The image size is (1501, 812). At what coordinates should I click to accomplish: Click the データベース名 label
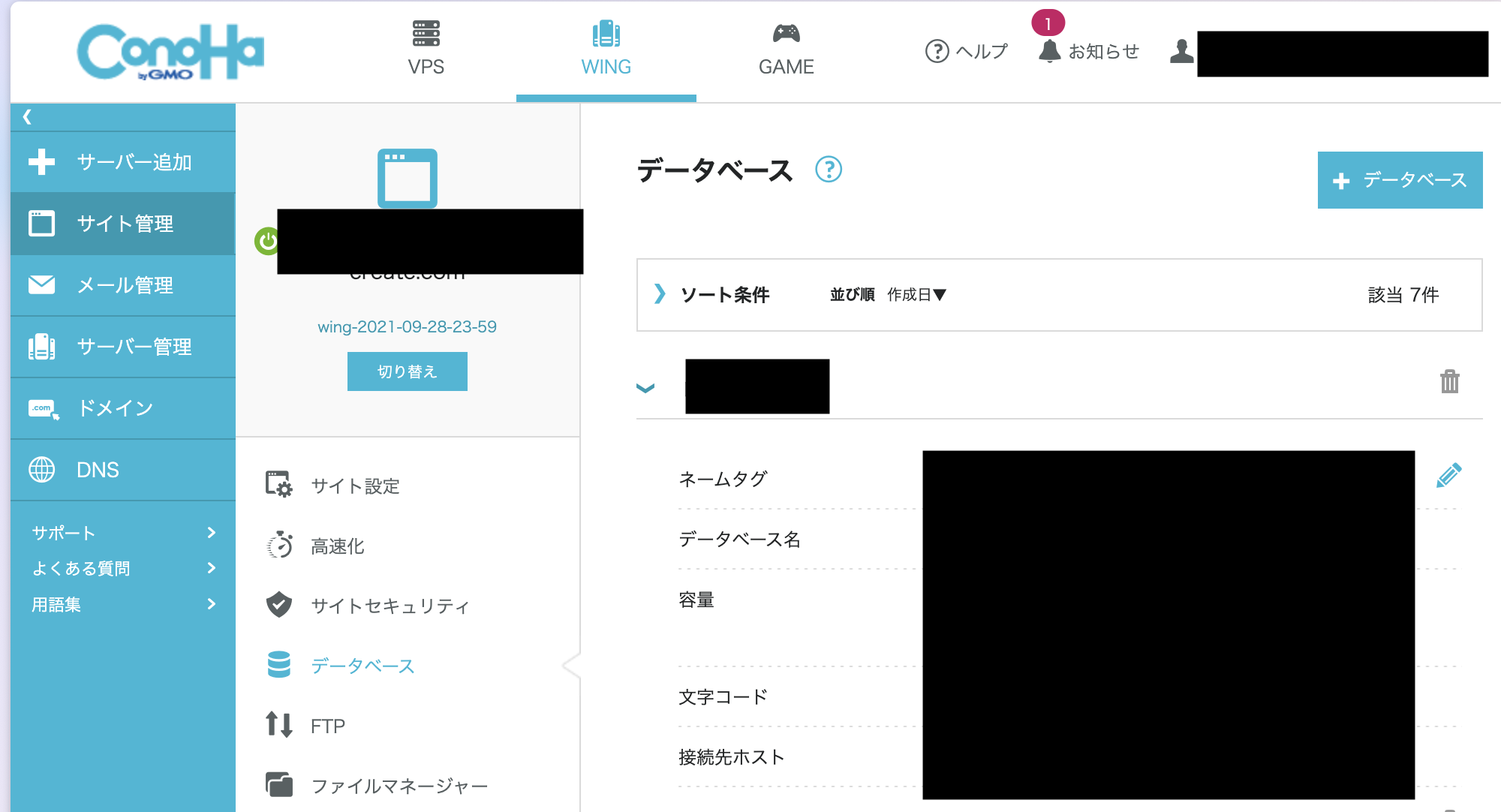pos(739,540)
